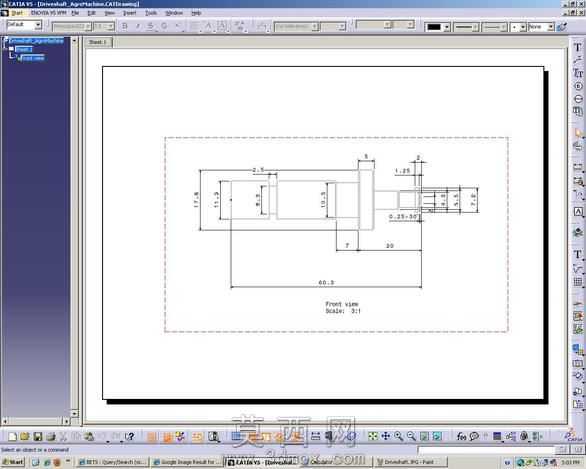Open the tolerance description dropdown

(315, 27)
